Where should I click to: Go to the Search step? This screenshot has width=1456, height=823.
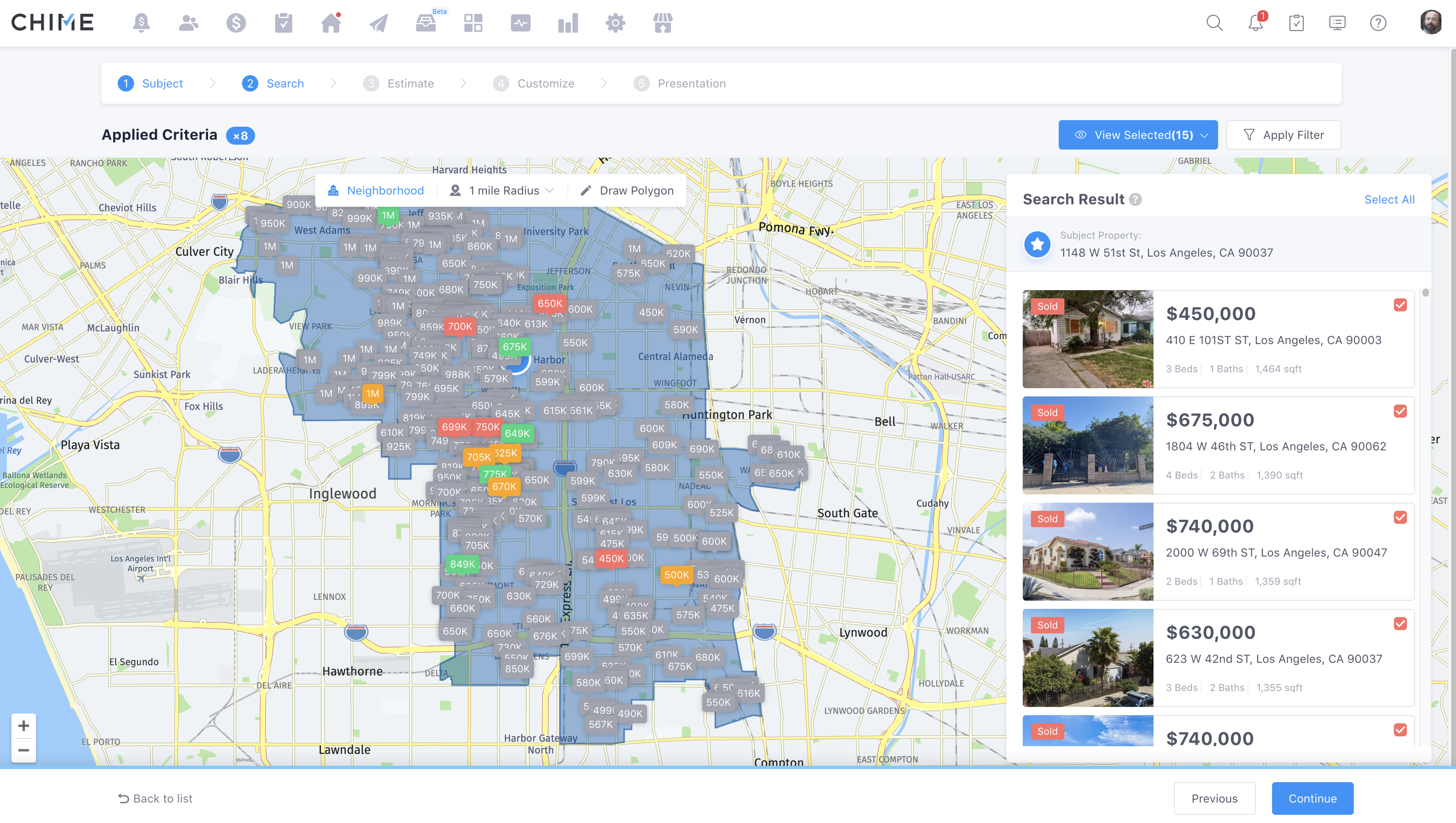(x=273, y=84)
